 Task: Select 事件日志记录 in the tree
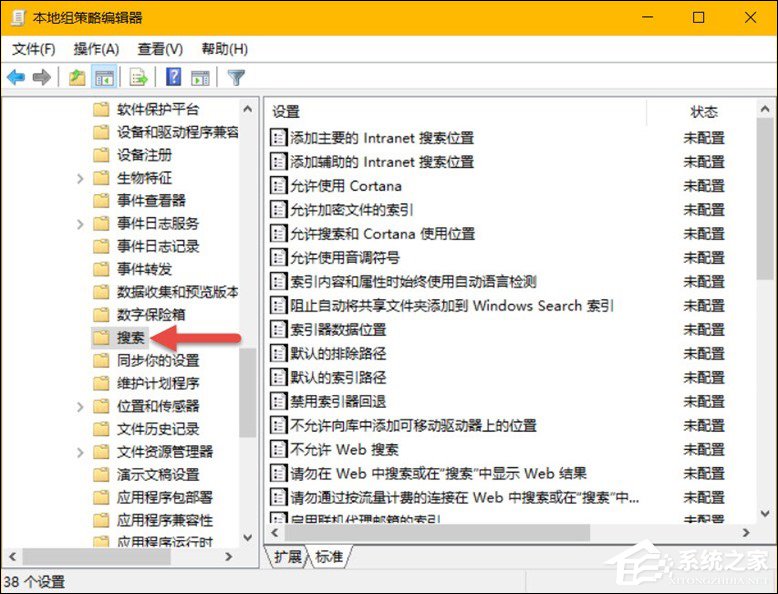[158, 246]
